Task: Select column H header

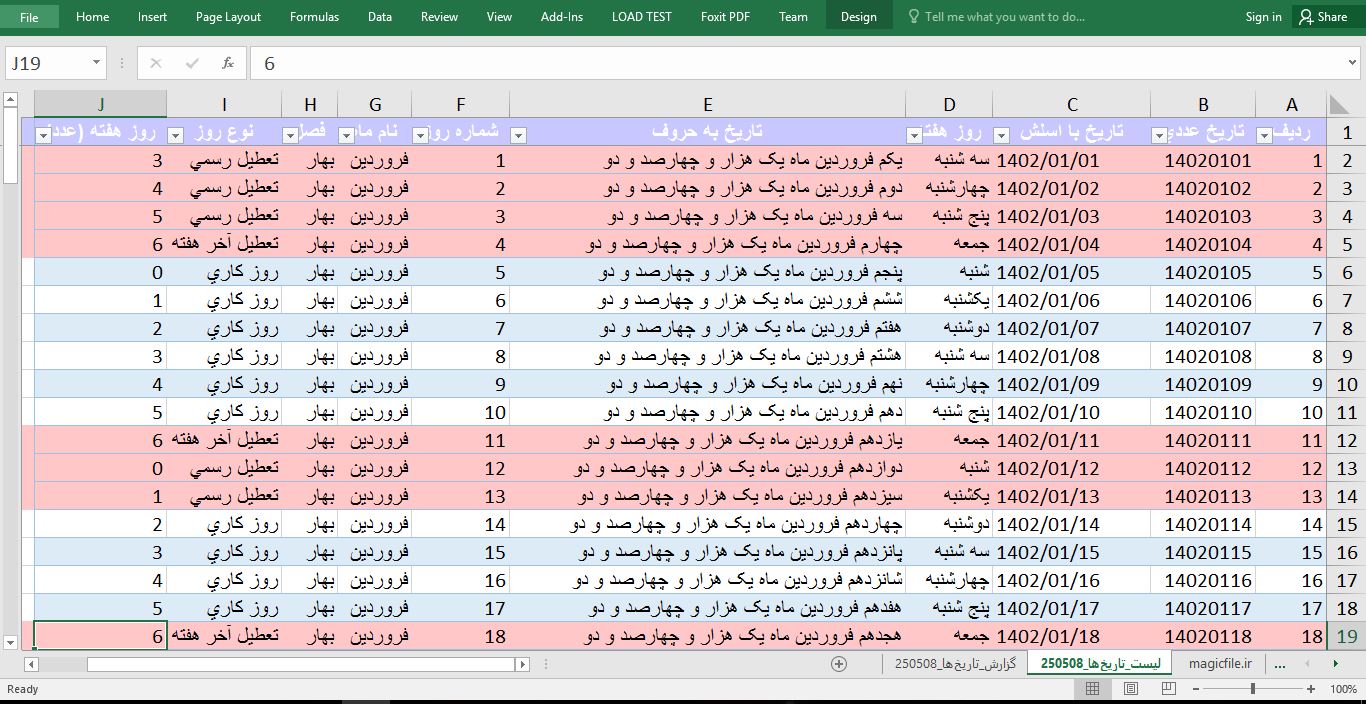Action: 310,104
